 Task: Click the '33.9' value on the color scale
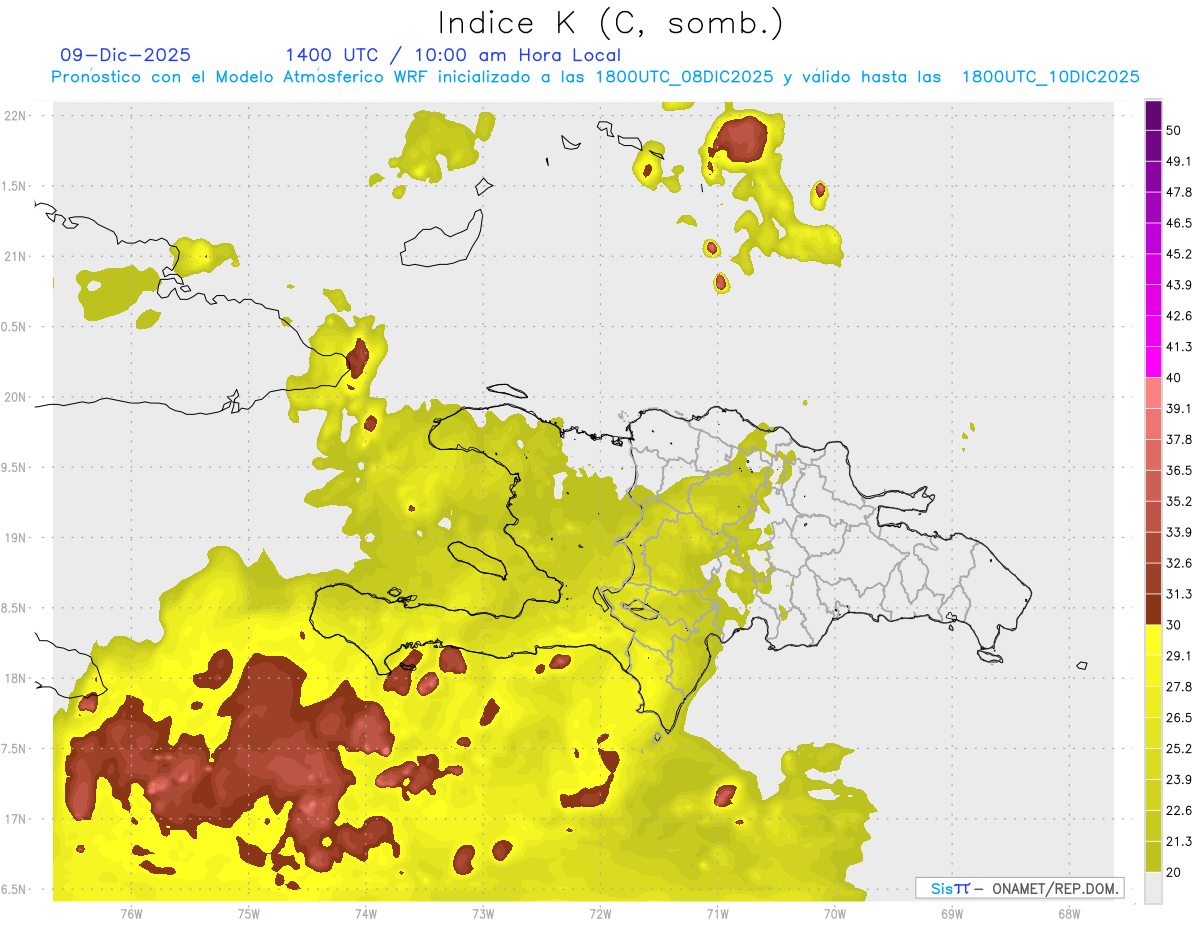coord(1179,532)
